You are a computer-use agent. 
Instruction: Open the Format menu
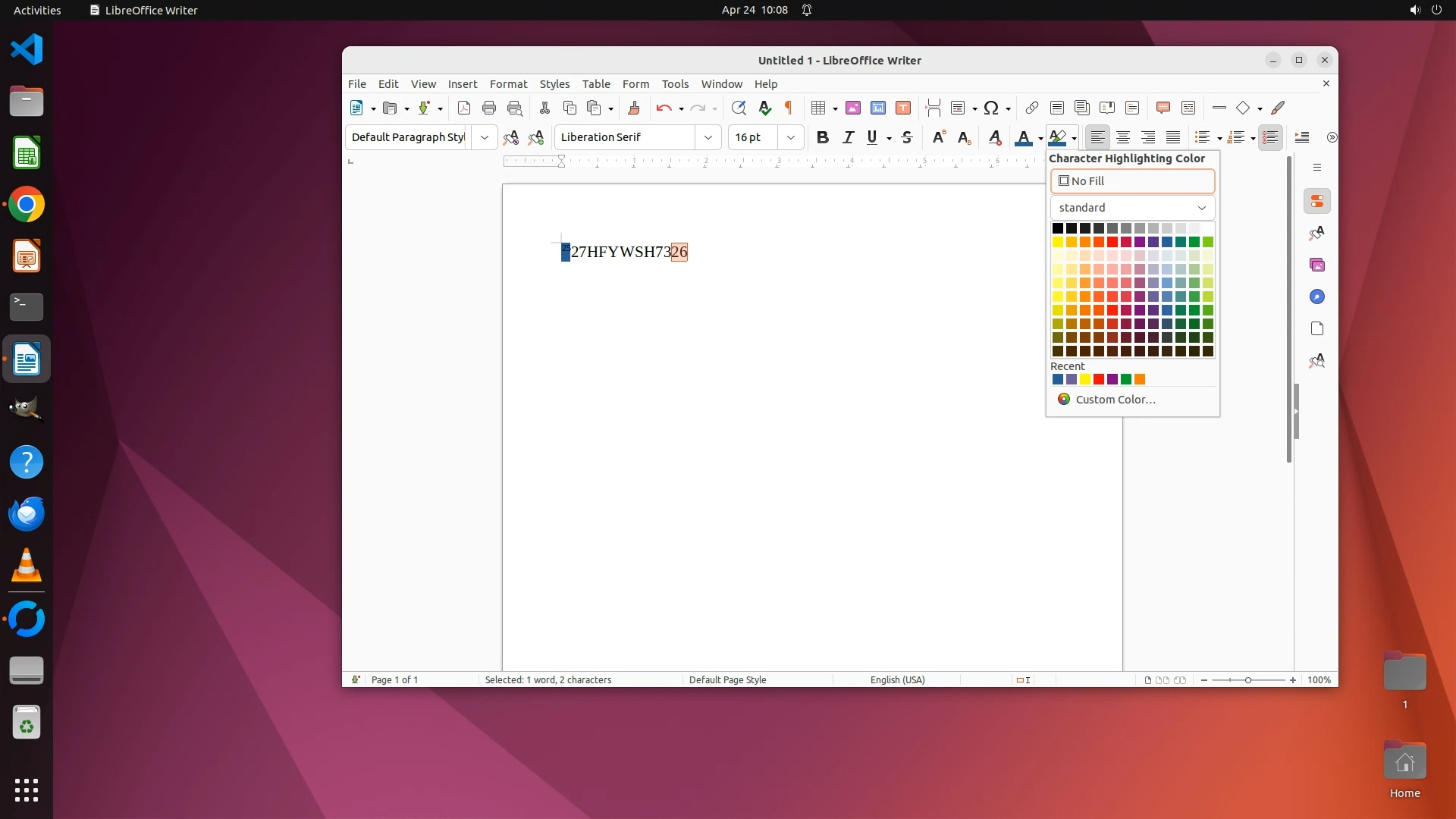tap(508, 84)
